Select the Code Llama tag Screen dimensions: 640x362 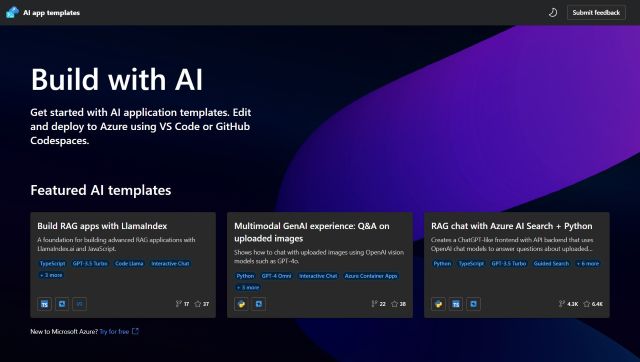(x=129, y=264)
